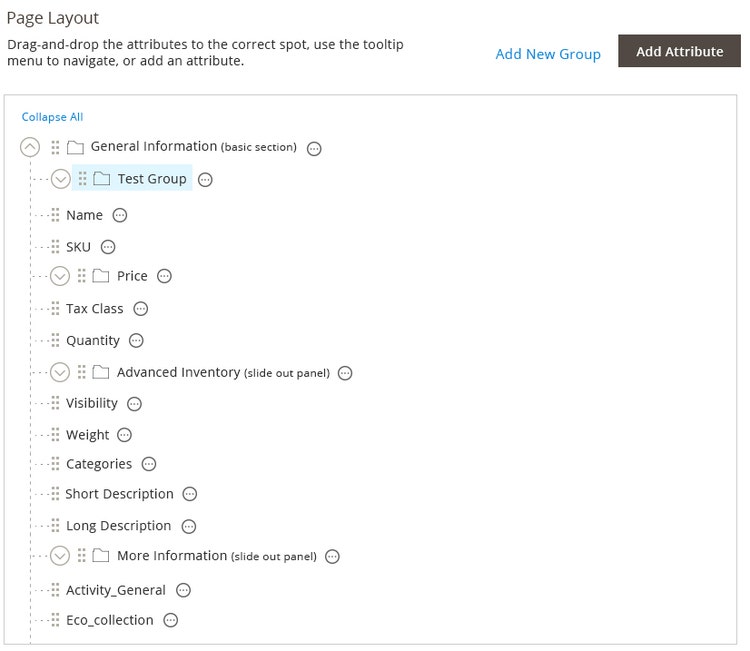Open tooltip menu for General Information
The width and height of the screenshot is (750, 651).
pyautogui.click(x=314, y=148)
